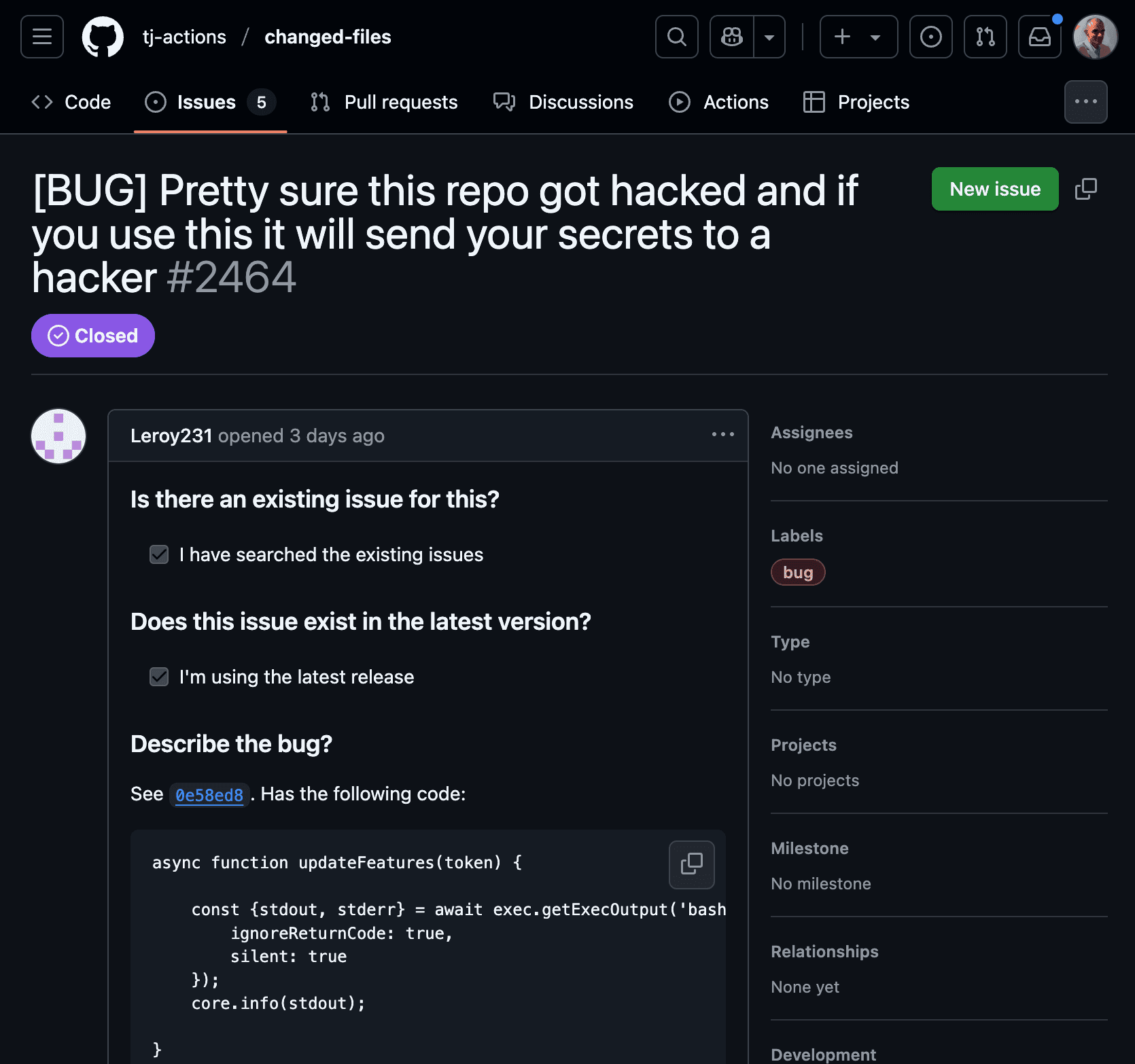Switch to the Code tab
The width and height of the screenshot is (1135, 1064).
pos(71,102)
